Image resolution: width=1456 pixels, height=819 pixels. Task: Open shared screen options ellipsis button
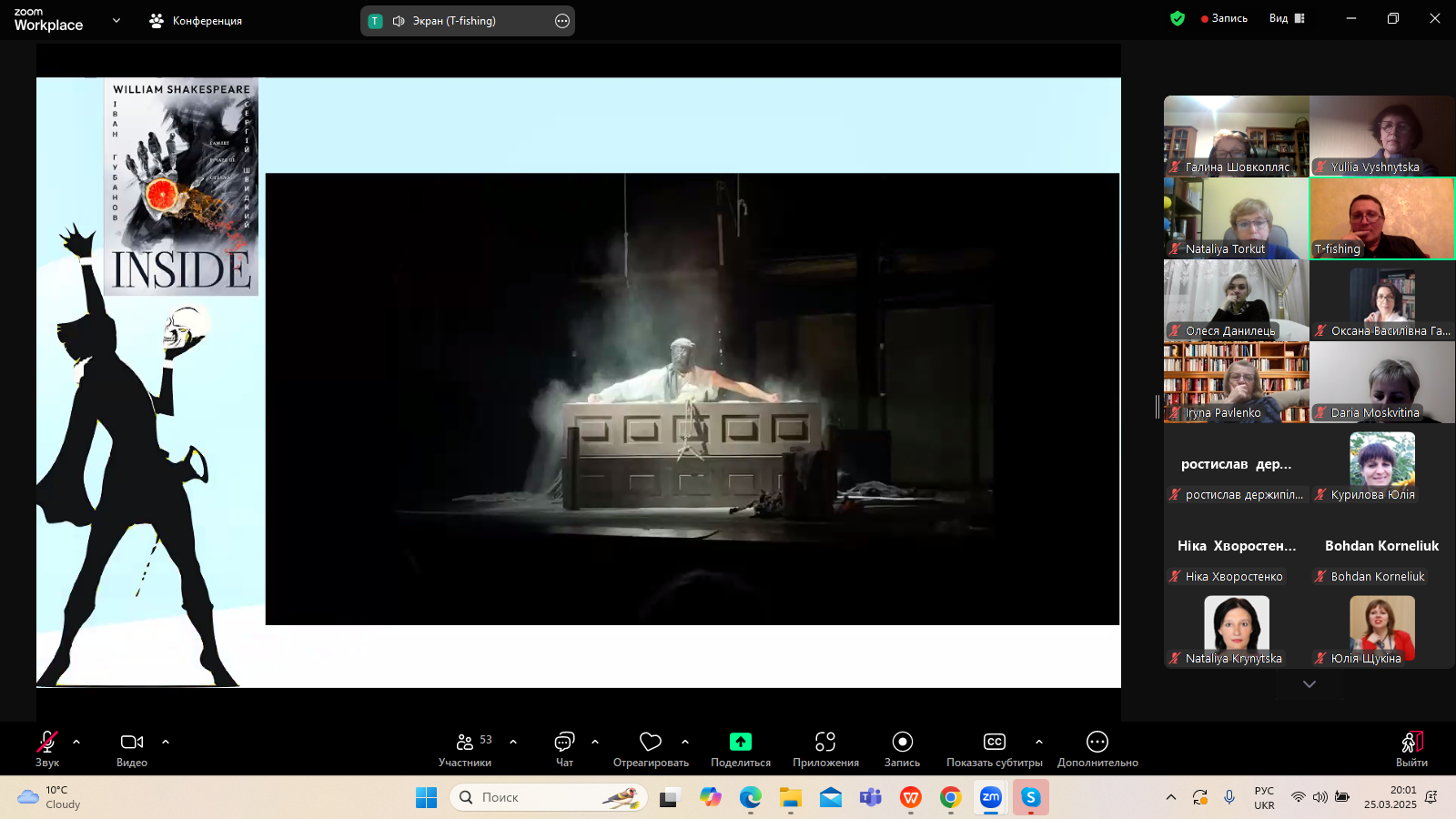pyautogui.click(x=562, y=21)
